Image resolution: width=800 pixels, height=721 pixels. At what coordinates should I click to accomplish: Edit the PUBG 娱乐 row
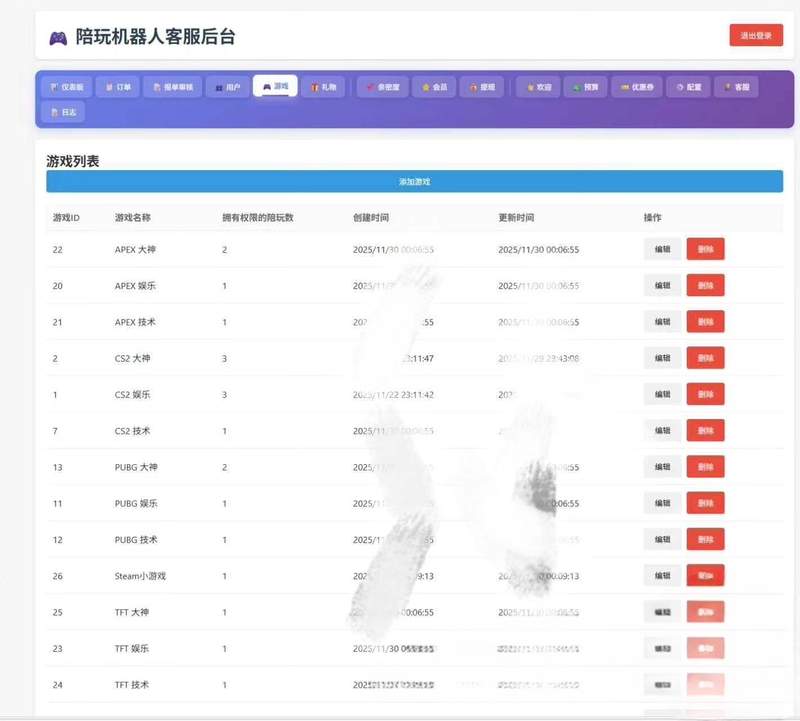pos(662,503)
